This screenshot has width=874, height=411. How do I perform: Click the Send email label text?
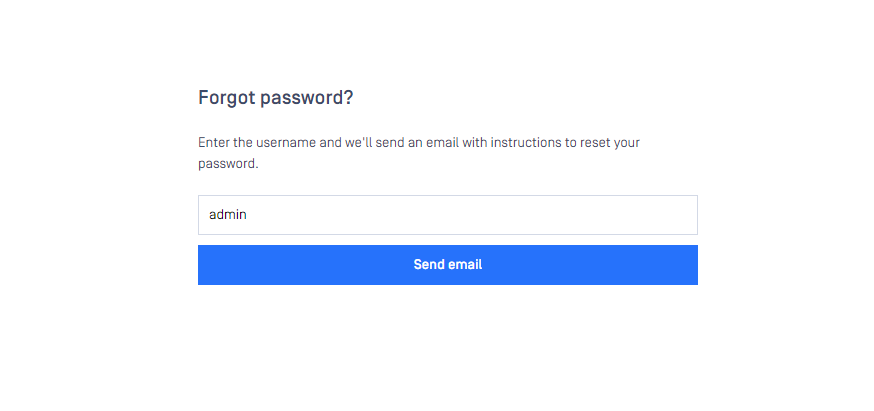point(448,264)
